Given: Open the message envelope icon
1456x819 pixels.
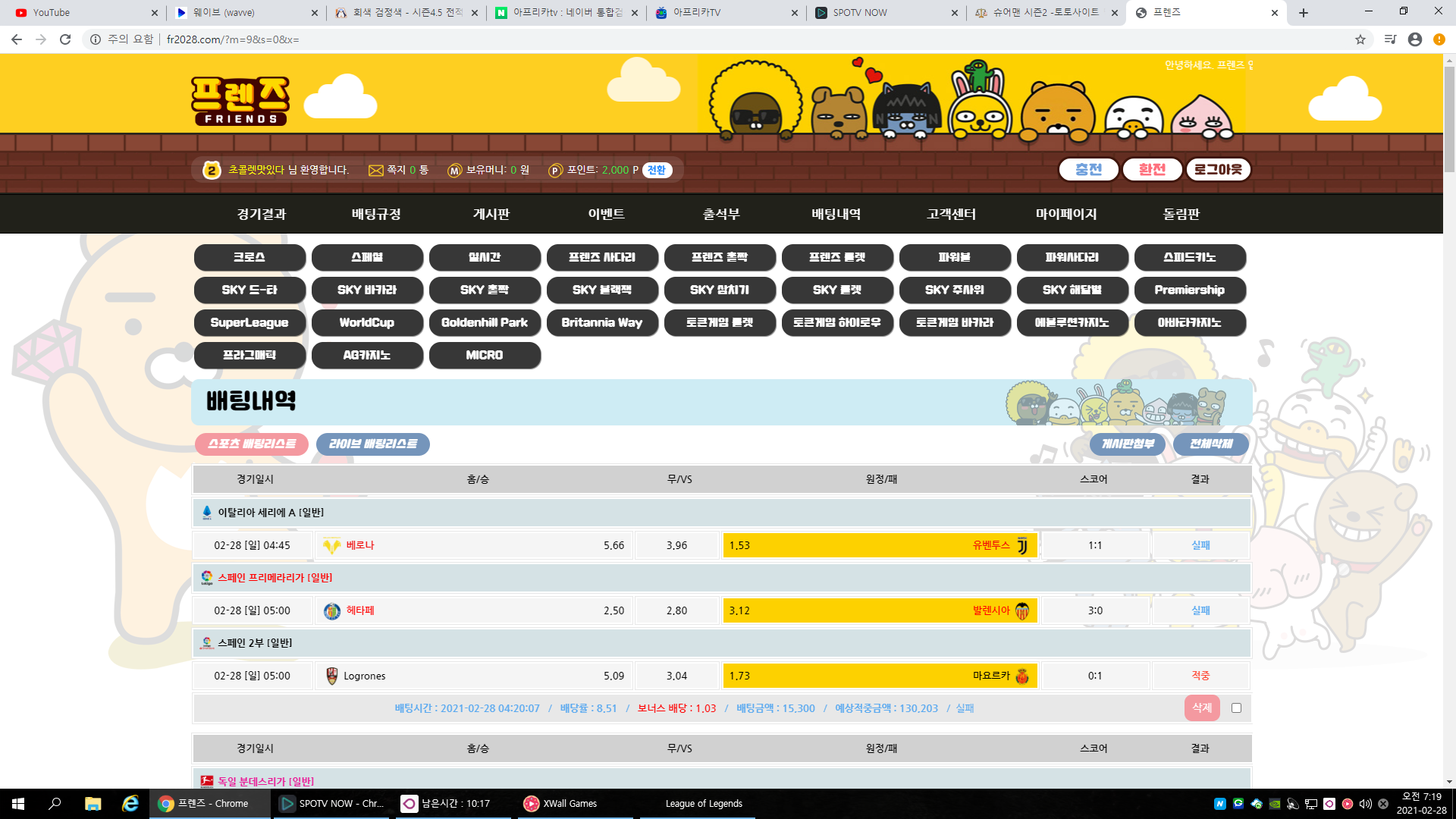Looking at the screenshot, I should pos(375,171).
